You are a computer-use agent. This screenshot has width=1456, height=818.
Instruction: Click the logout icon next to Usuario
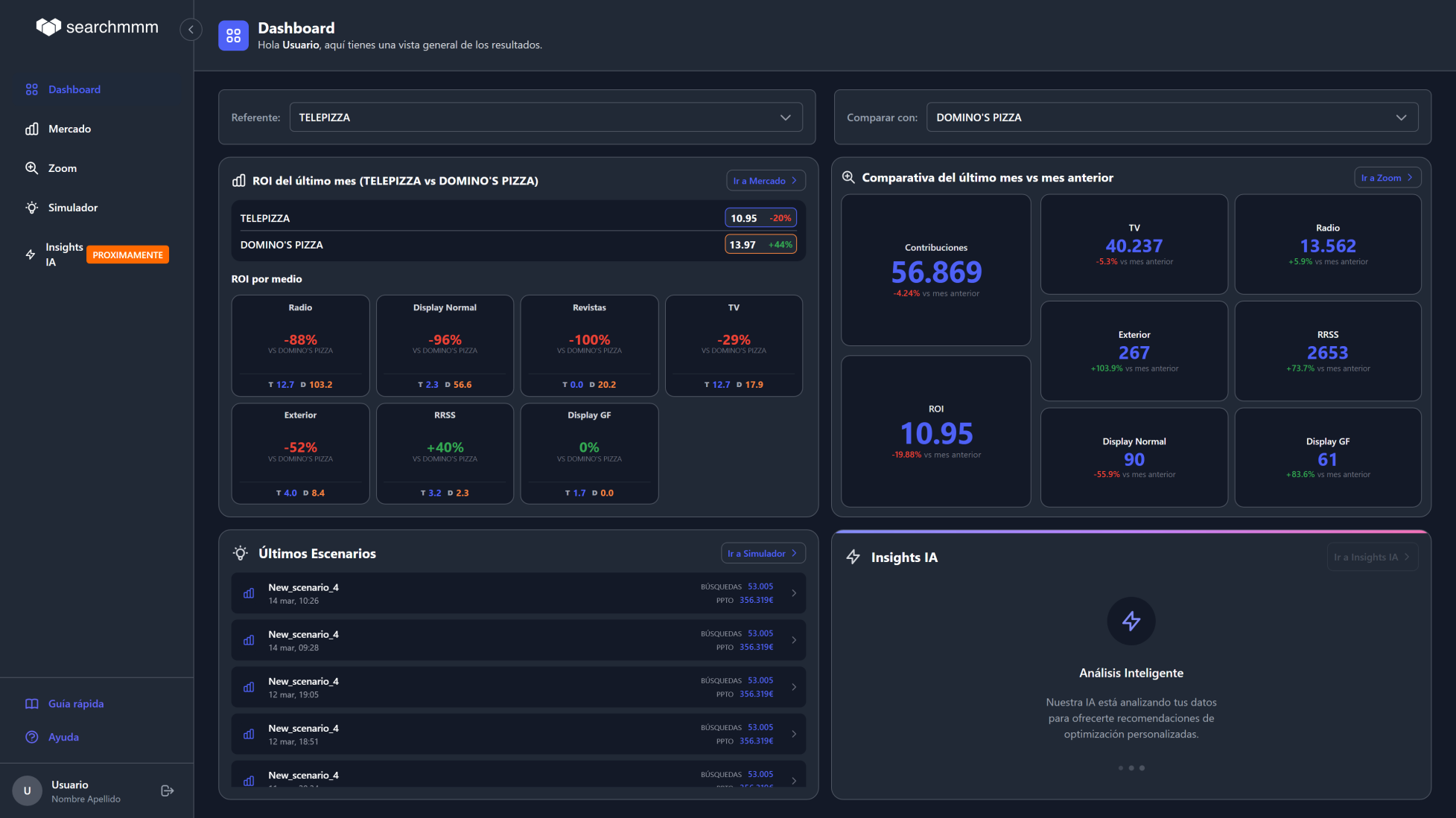pos(167,790)
